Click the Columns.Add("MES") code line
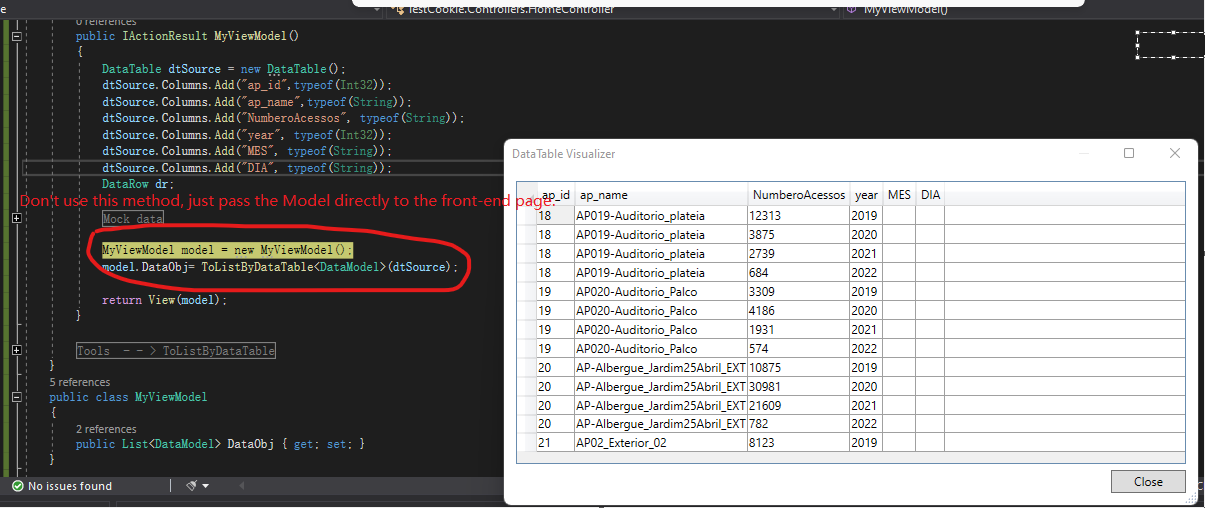This screenshot has width=1205, height=508. [x=247, y=151]
